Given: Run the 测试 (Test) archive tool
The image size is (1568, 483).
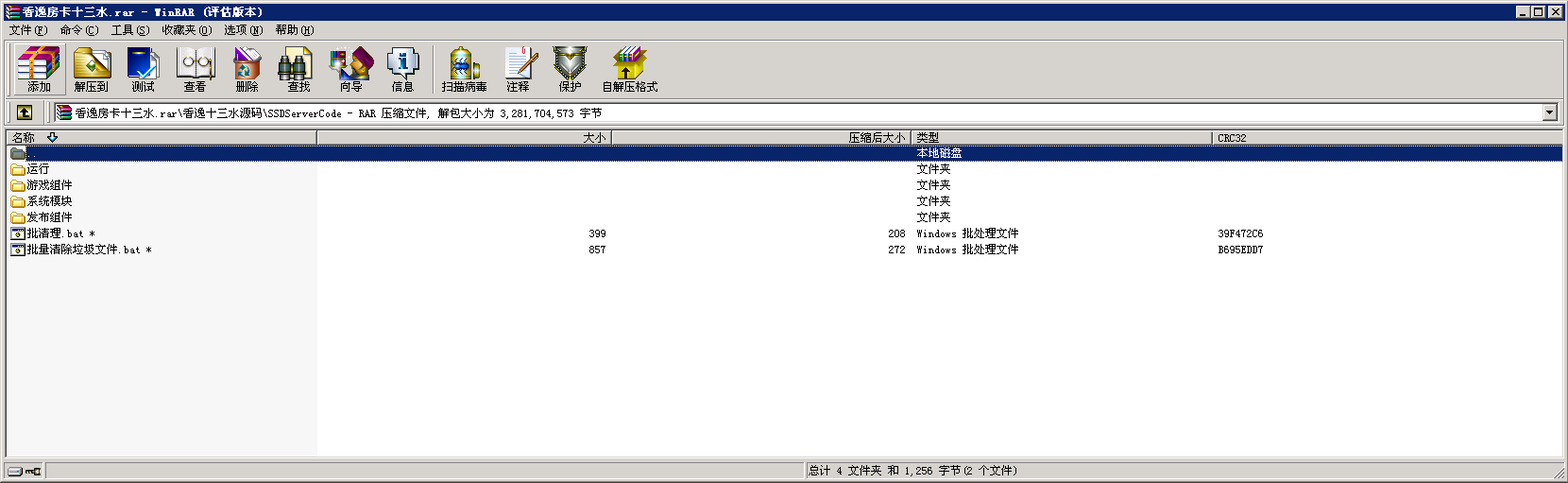Looking at the screenshot, I should coord(144,69).
